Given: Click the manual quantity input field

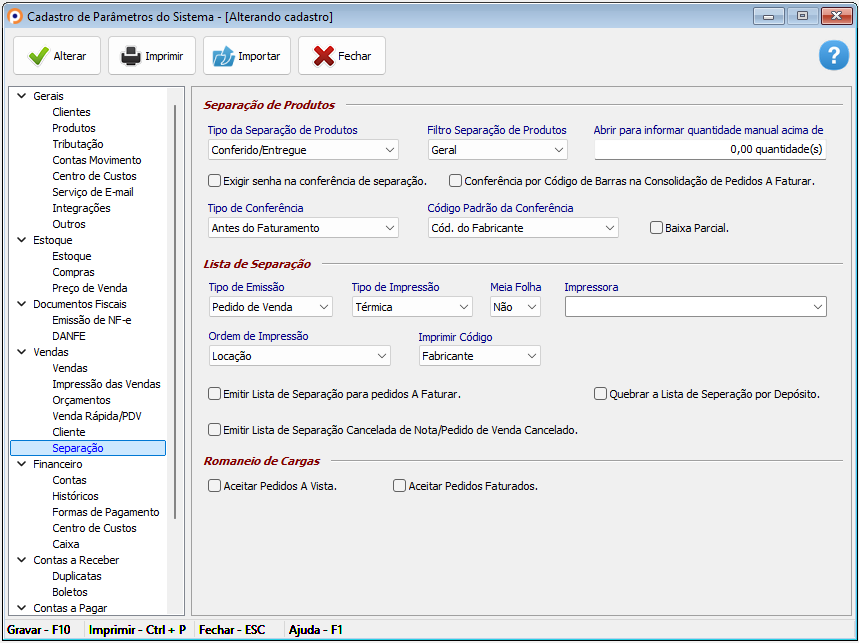Looking at the screenshot, I should (710, 150).
